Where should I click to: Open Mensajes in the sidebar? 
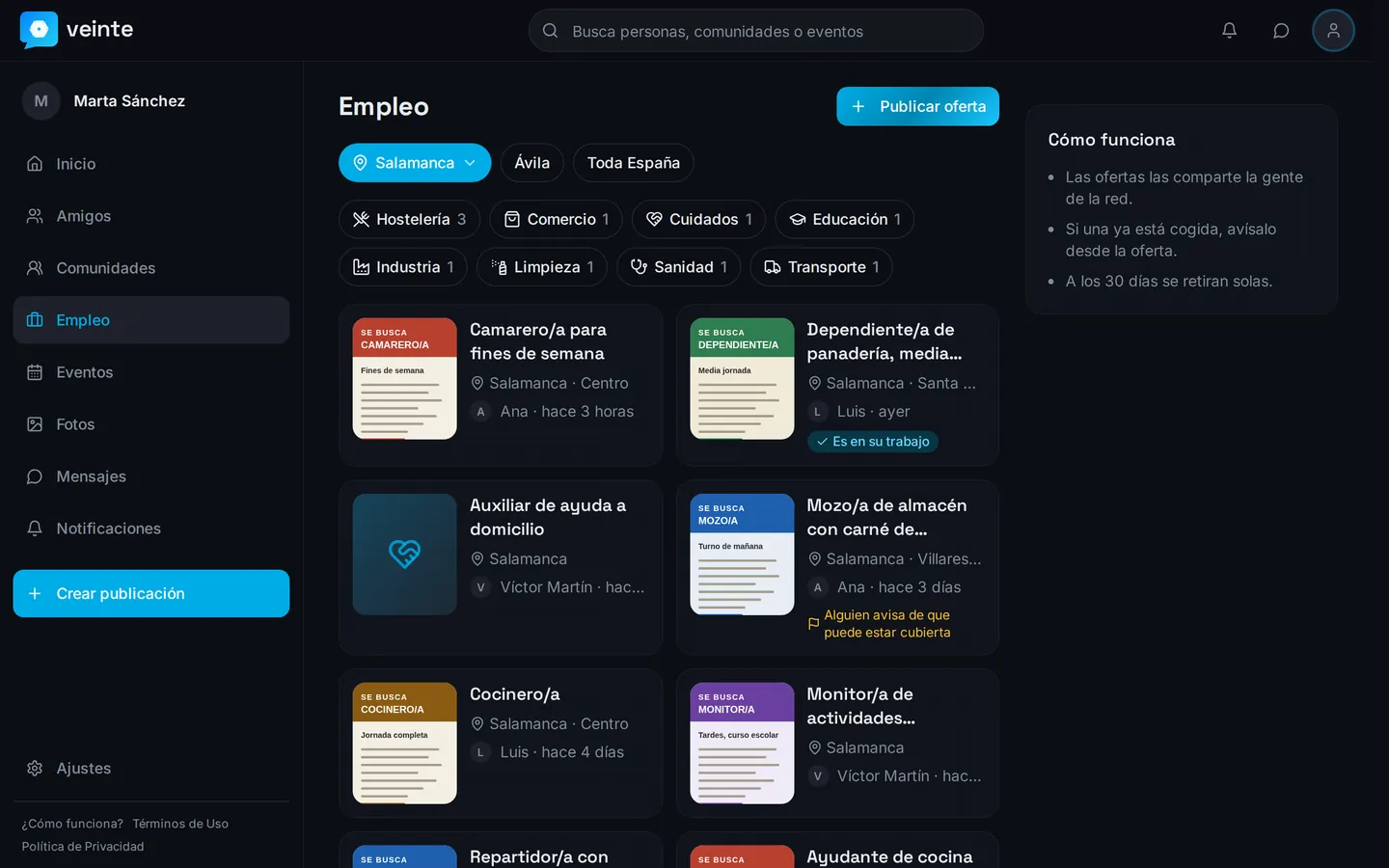(151, 476)
